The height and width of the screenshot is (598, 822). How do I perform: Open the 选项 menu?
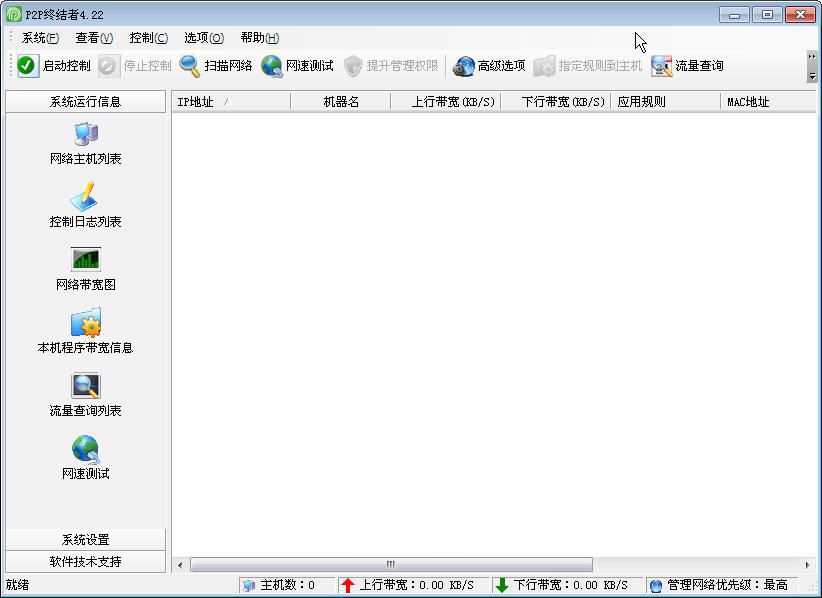(x=202, y=38)
